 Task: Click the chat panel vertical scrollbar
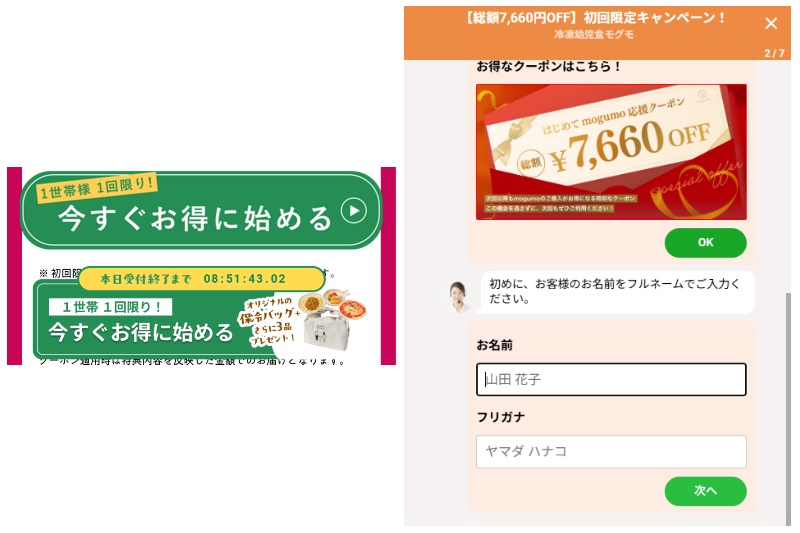tap(788, 408)
